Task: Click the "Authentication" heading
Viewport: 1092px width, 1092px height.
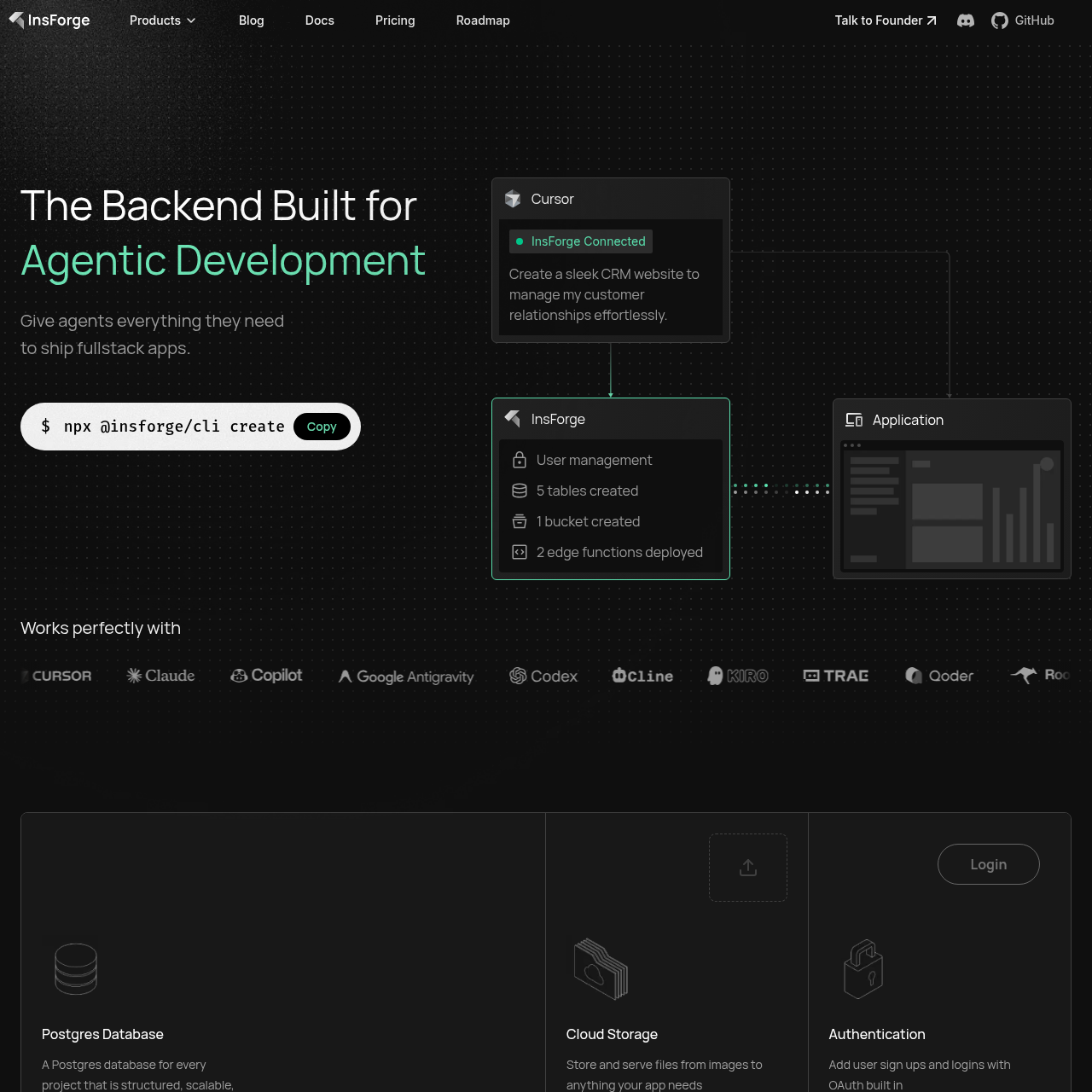Action: pos(877,1034)
